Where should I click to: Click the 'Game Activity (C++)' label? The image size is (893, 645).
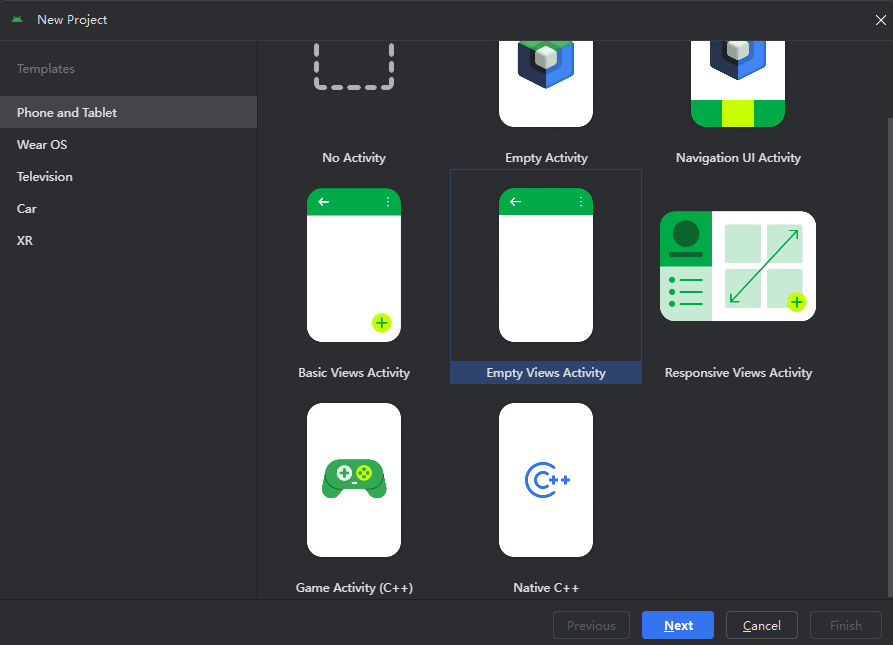pyautogui.click(x=354, y=588)
